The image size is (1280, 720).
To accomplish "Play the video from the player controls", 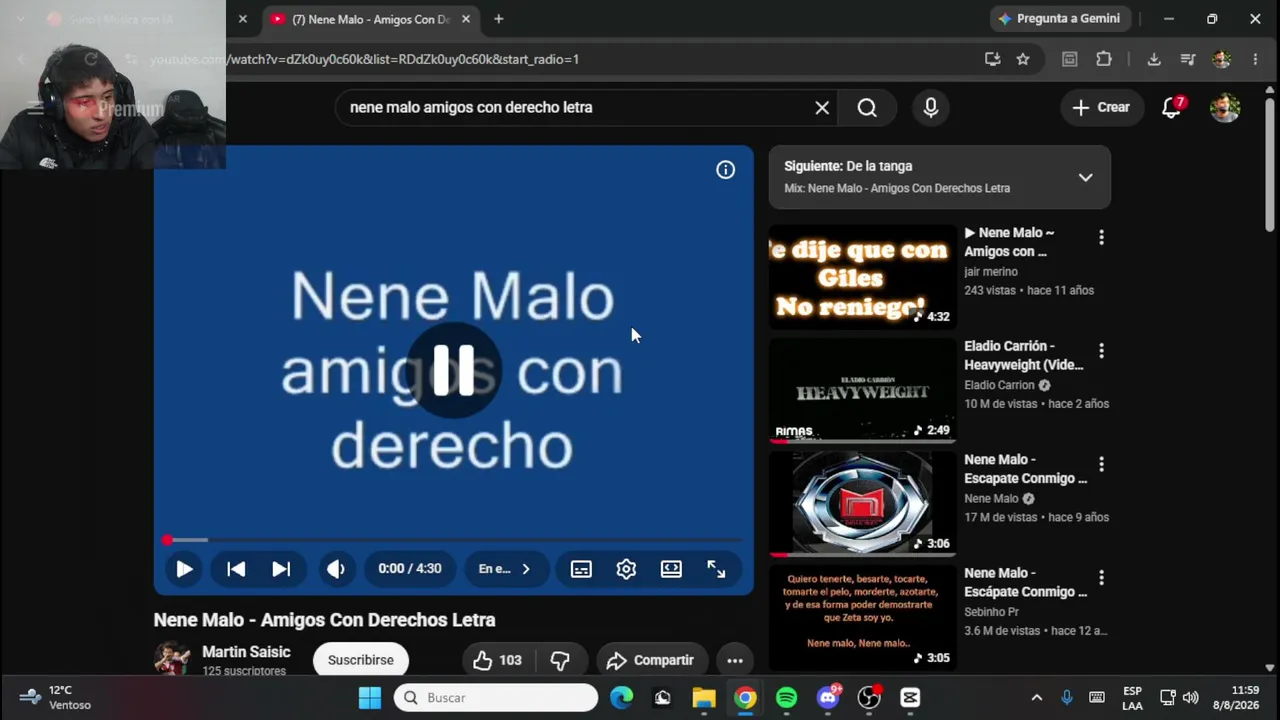I will pos(184,569).
